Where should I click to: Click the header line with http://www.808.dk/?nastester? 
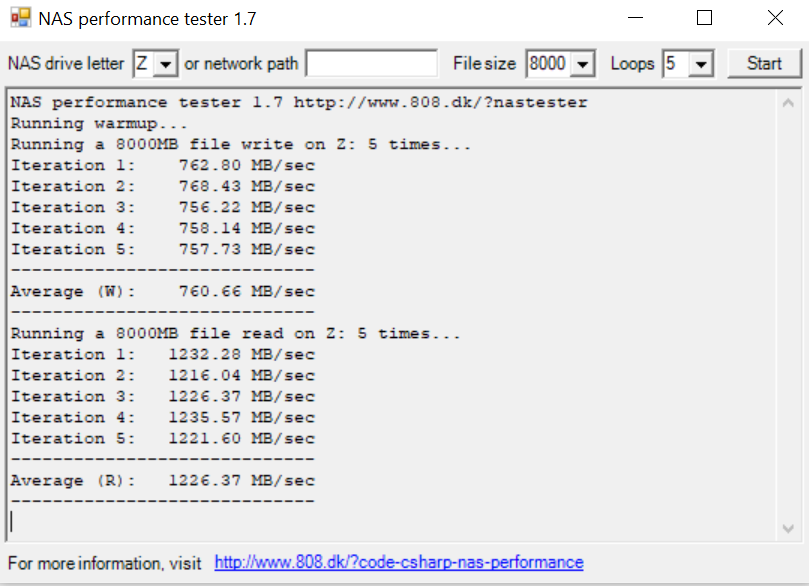[x=299, y=103]
